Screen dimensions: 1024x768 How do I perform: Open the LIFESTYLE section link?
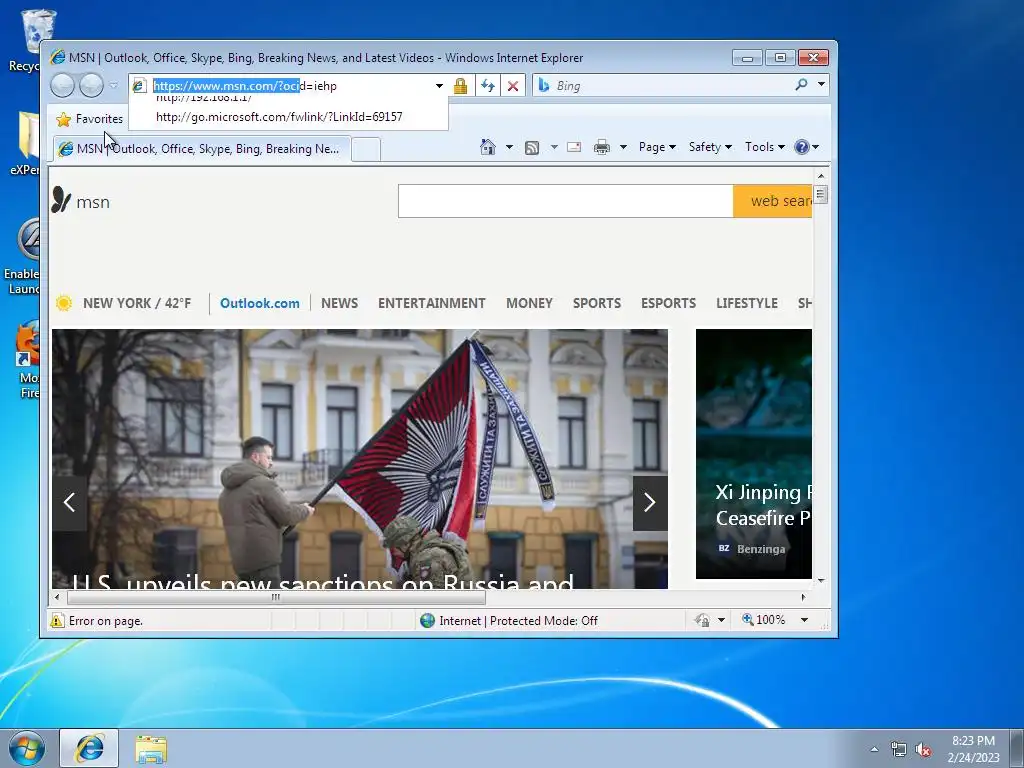click(747, 303)
